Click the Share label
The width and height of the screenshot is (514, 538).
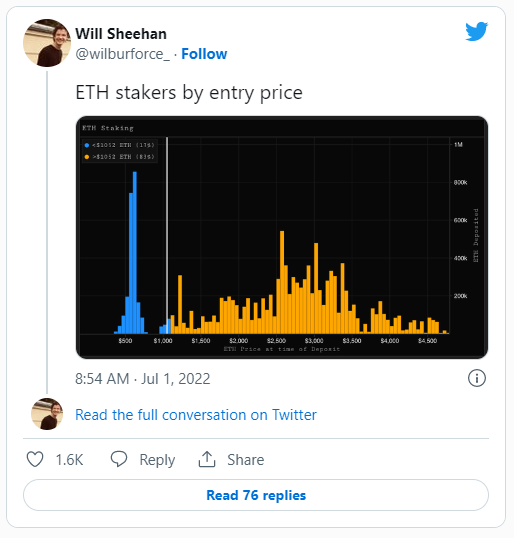coord(246,460)
